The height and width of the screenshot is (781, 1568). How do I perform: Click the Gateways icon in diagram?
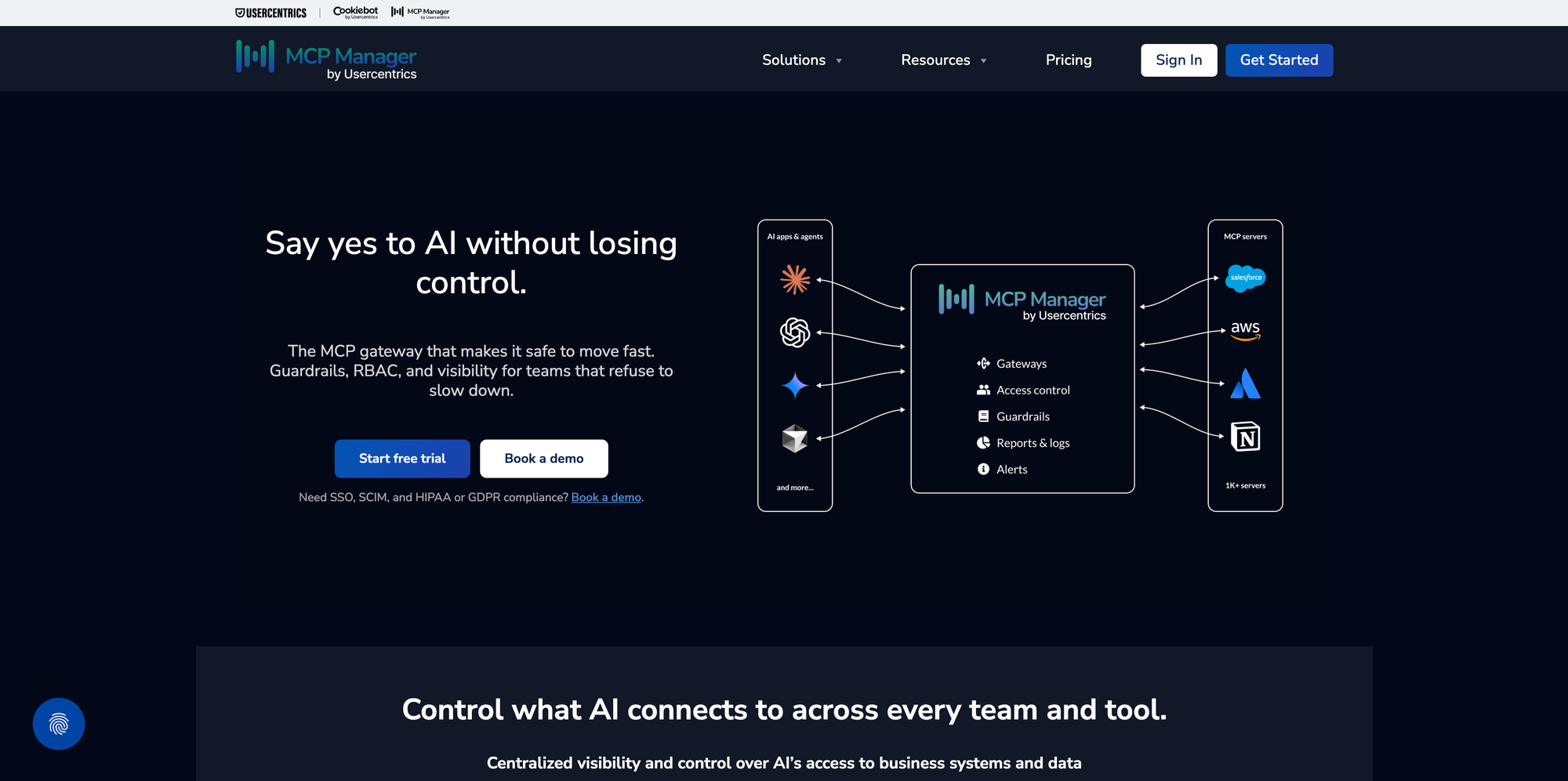tap(983, 363)
